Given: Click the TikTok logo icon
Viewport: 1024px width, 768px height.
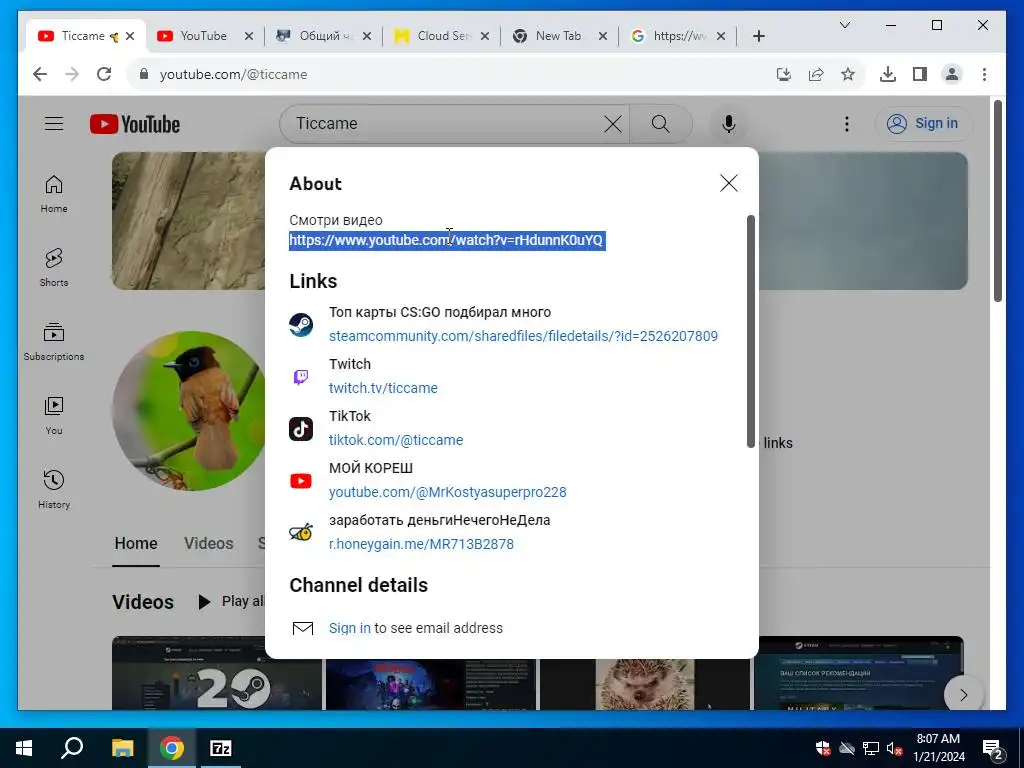Looking at the screenshot, I should [301, 429].
